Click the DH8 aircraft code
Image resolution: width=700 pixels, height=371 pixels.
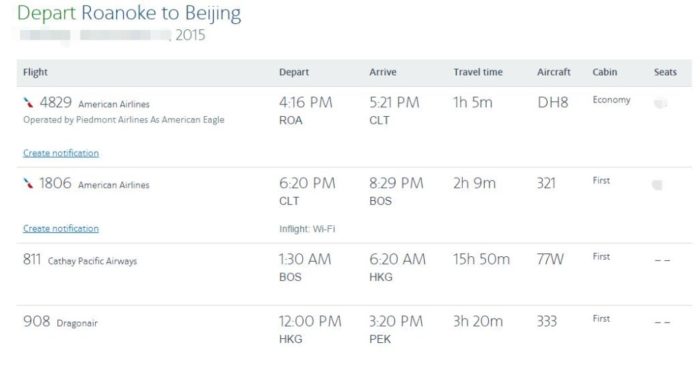coord(553,103)
